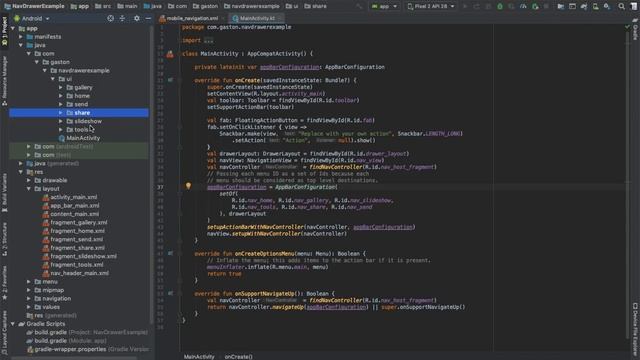Click override gutter icon beside onSupportNavigateUp
The height and width of the screenshot is (360, 640).
(x=170, y=293)
